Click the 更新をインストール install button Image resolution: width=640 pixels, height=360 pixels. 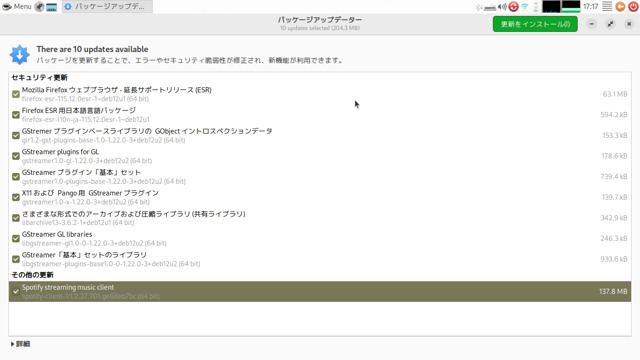tap(535, 24)
